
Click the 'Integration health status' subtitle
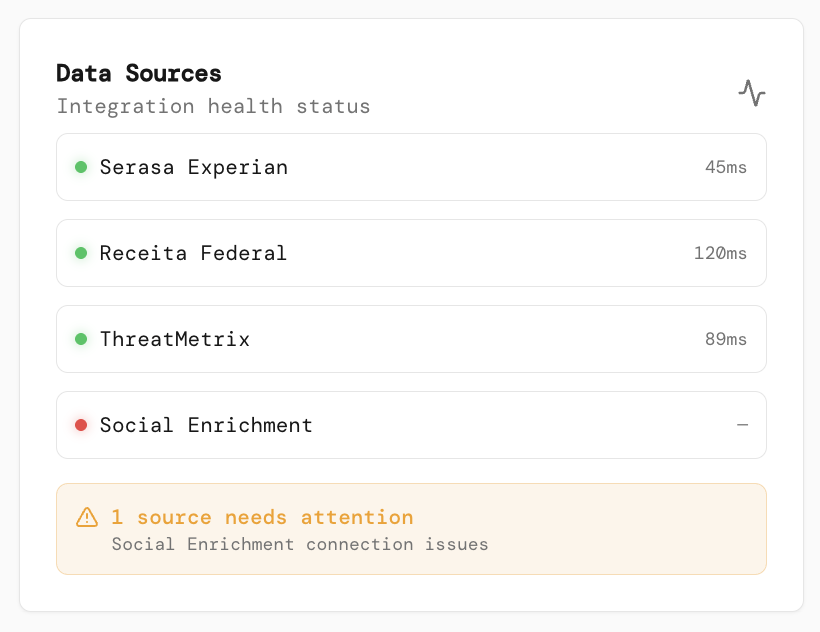coord(213,106)
